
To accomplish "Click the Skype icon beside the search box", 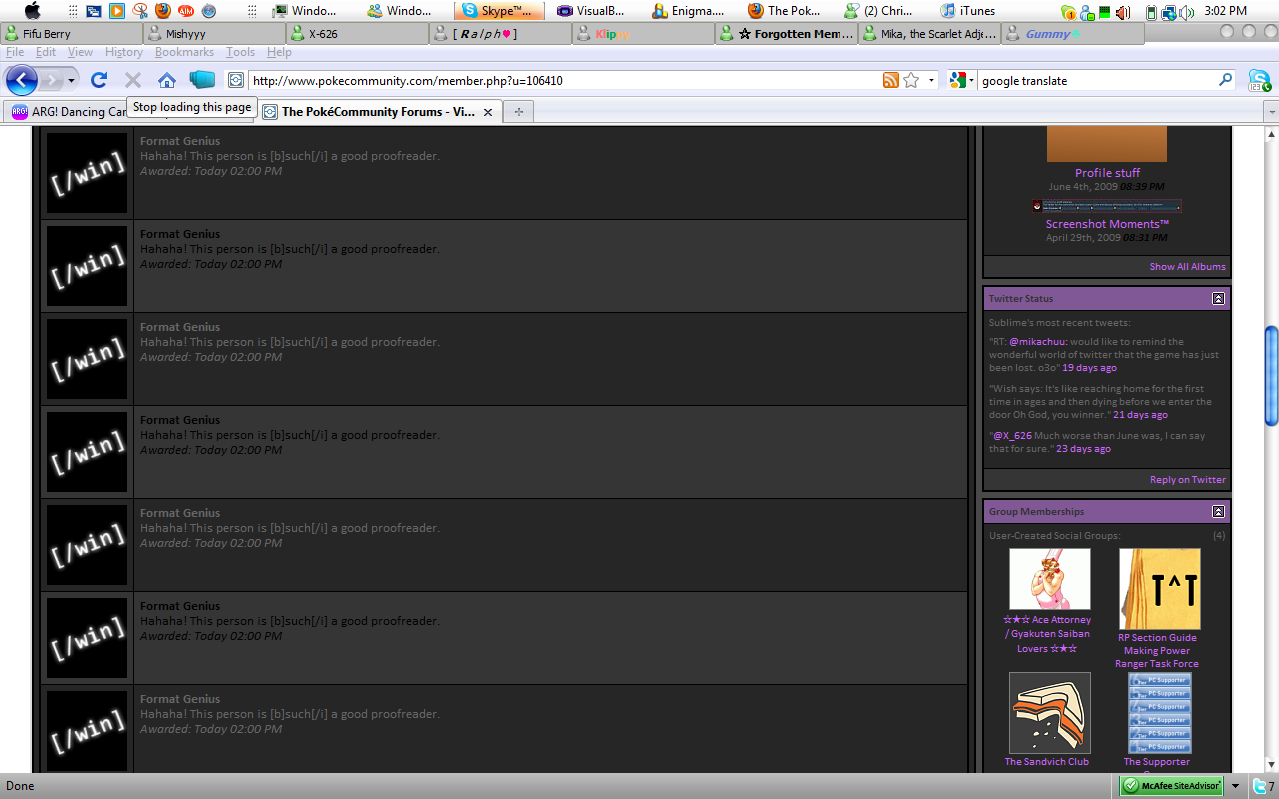I will click(1259, 81).
